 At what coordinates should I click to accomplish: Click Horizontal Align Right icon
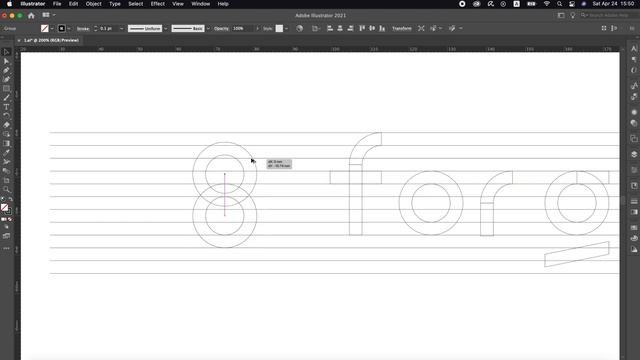(x=350, y=29)
